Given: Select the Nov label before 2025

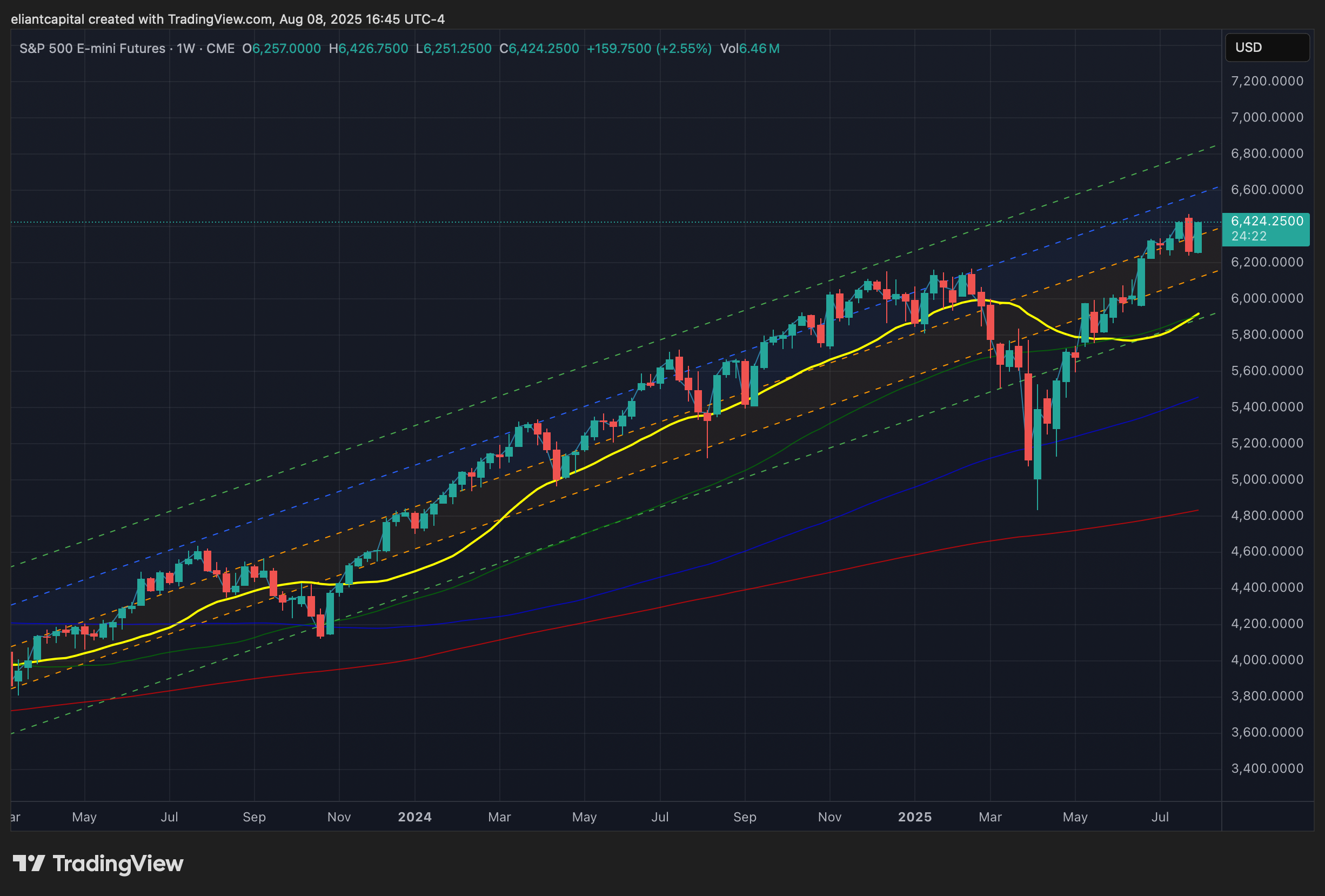Looking at the screenshot, I should [829, 817].
